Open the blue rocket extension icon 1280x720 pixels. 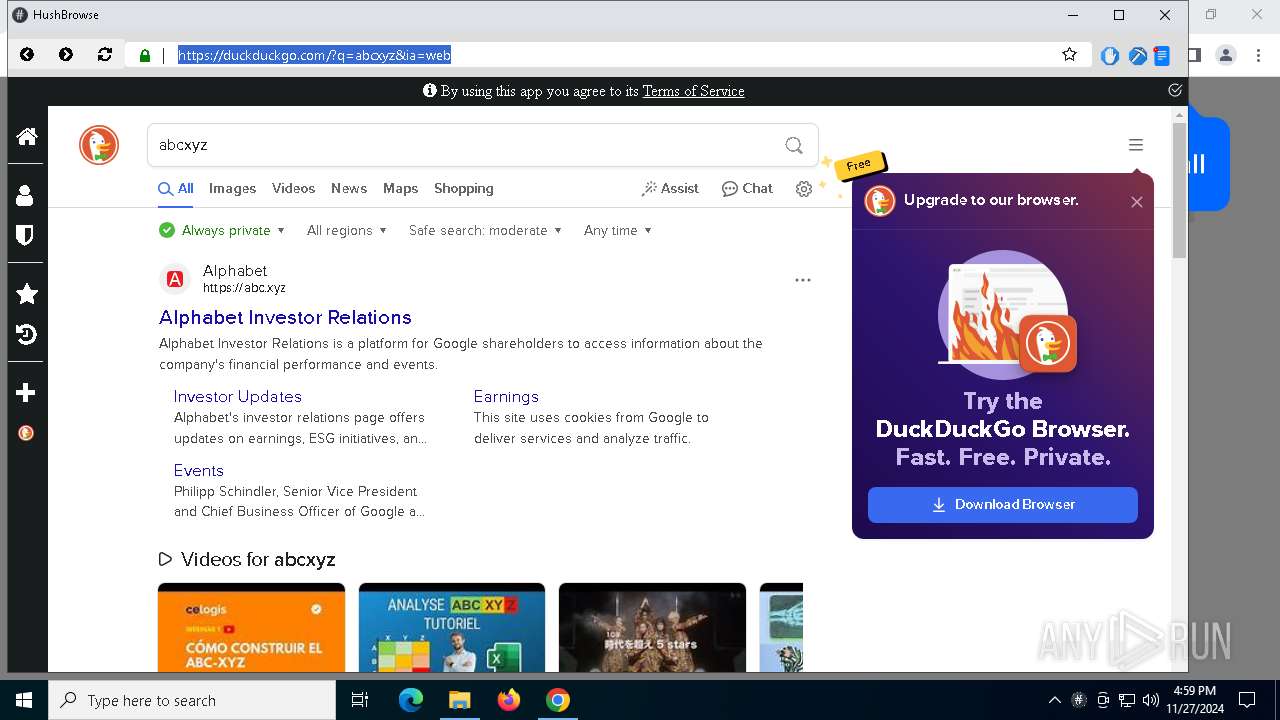tap(1137, 56)
